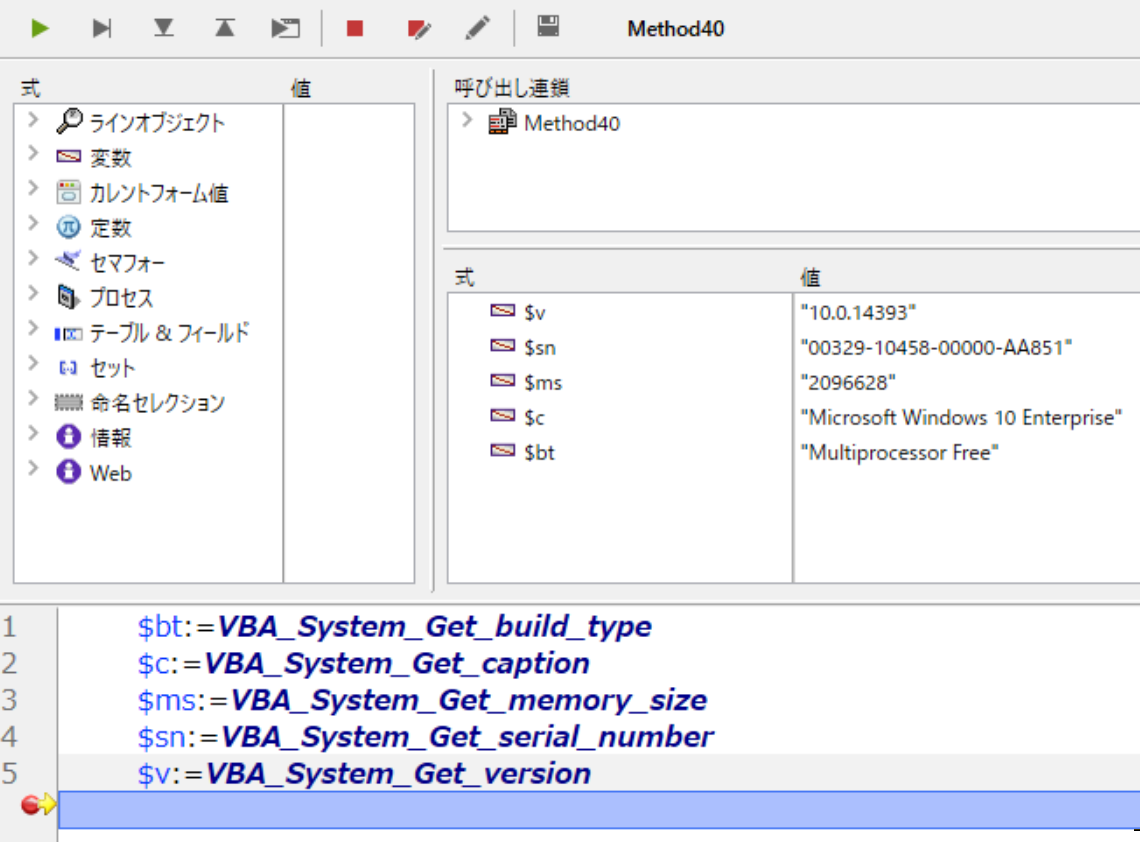The width and height of the screenshot is (1140, 842).
Task: Click the Step Out debugger icon
Action: tap(224, 27)
